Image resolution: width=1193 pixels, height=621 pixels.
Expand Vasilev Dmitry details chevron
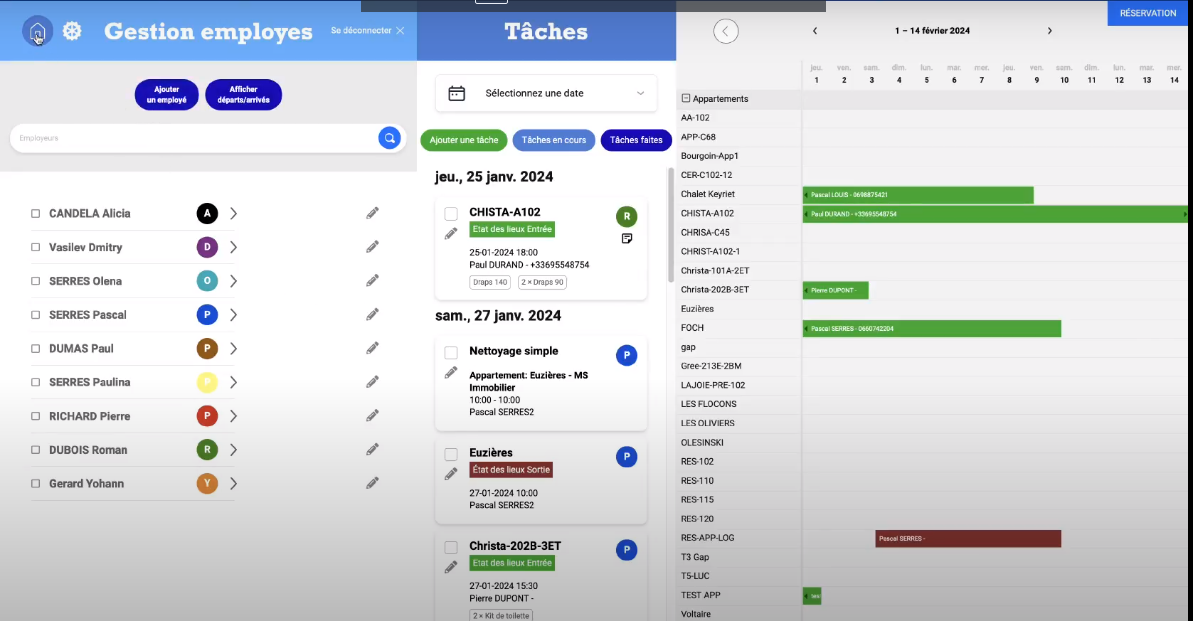coord(233,247)
